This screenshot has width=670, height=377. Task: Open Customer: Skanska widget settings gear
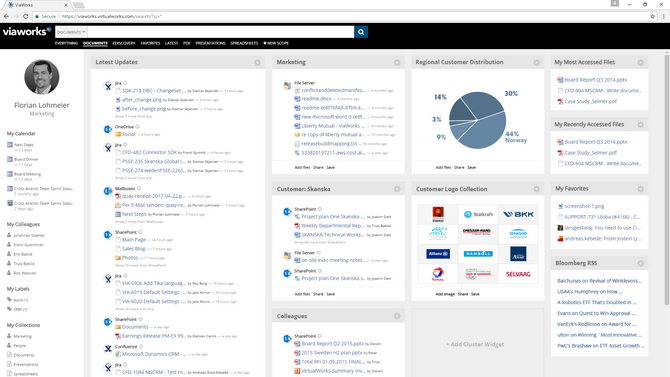pos(397,189)
